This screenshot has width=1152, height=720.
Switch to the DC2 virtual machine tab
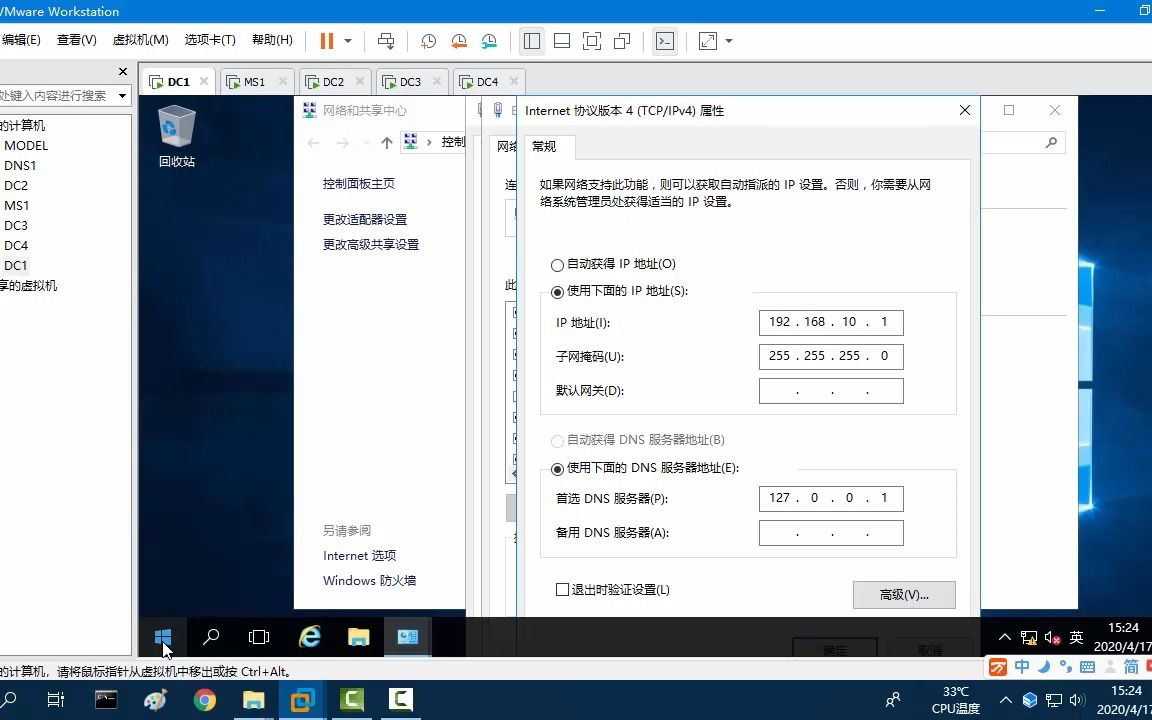(333, 82)
